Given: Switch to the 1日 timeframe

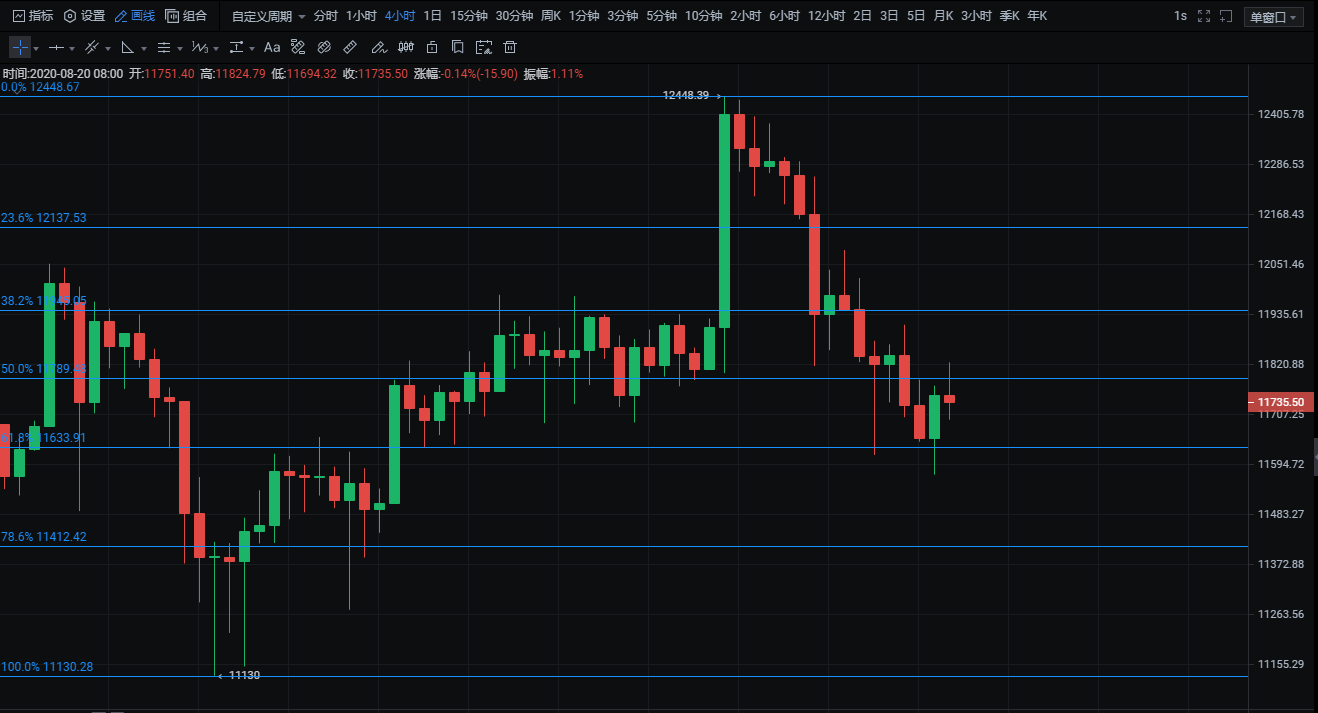Looking at the screenshot, I should click(432, 16).
